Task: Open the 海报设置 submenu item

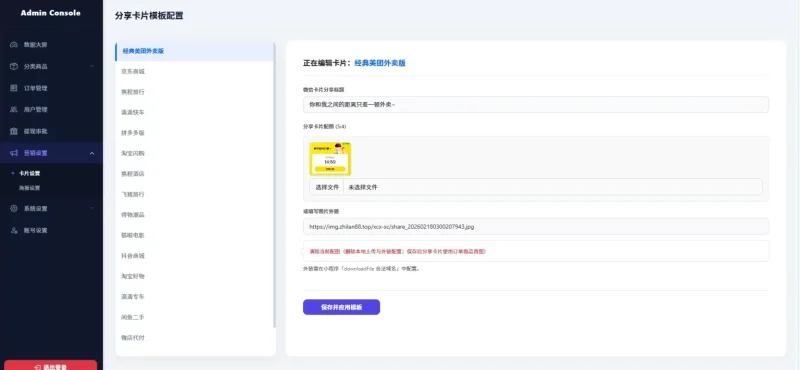Action: (30, 188)
